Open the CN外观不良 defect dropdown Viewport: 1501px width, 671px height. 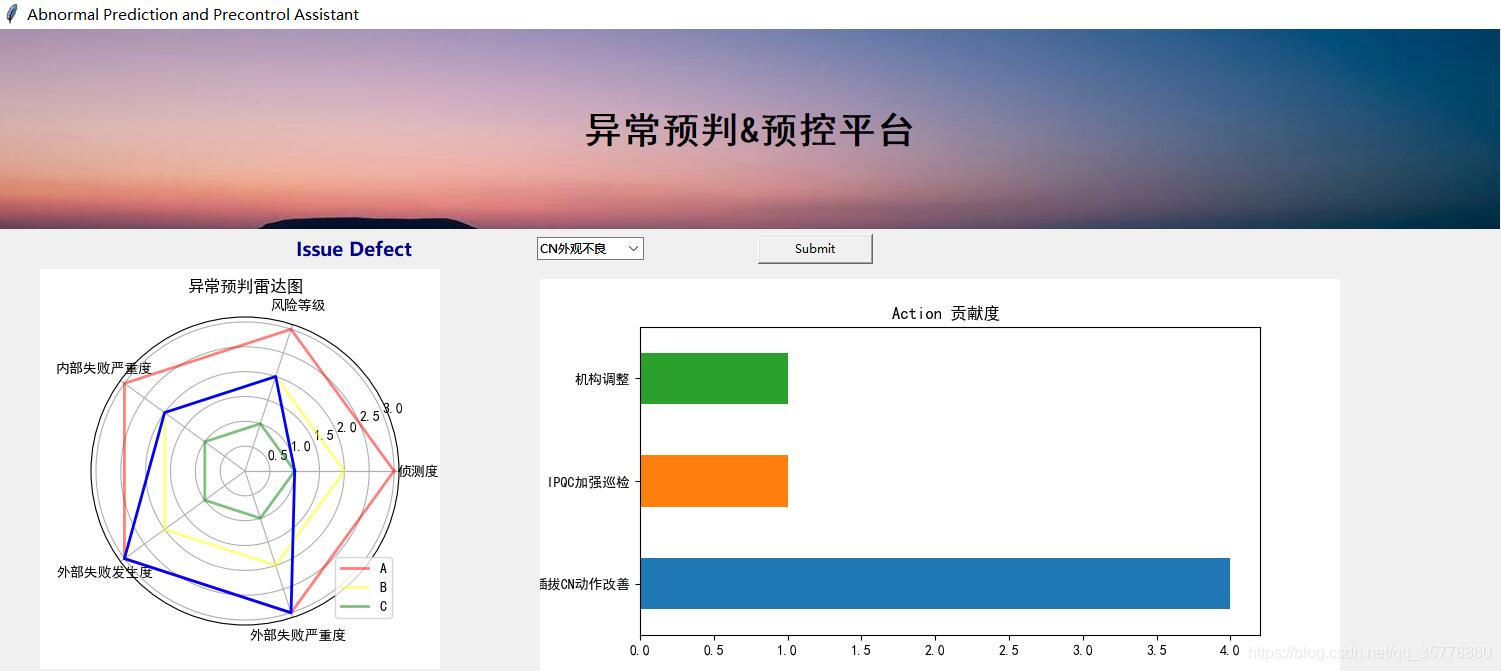tap(590, 249)
